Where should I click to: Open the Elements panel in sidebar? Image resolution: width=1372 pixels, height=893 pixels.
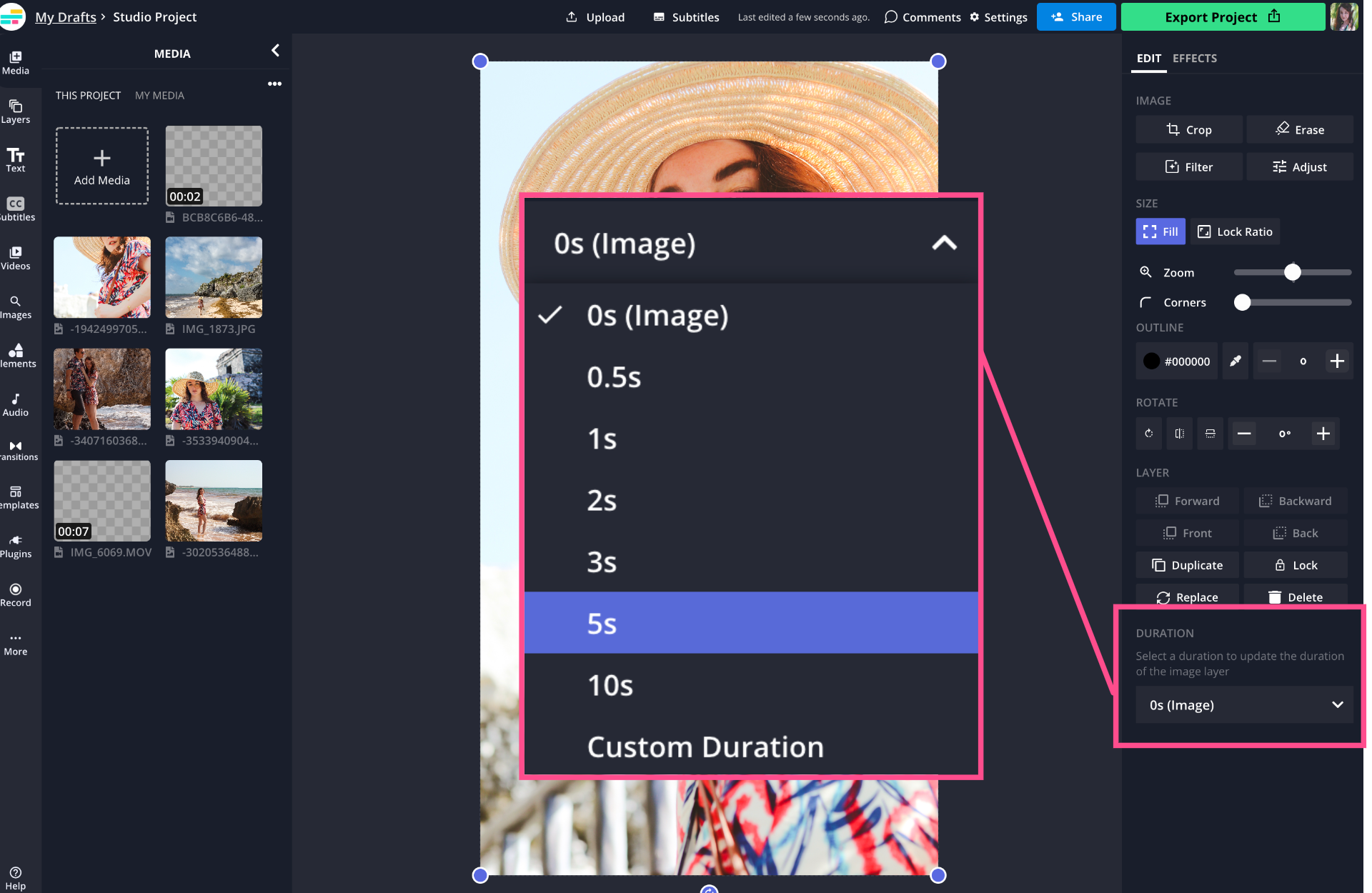coord(15,355)
